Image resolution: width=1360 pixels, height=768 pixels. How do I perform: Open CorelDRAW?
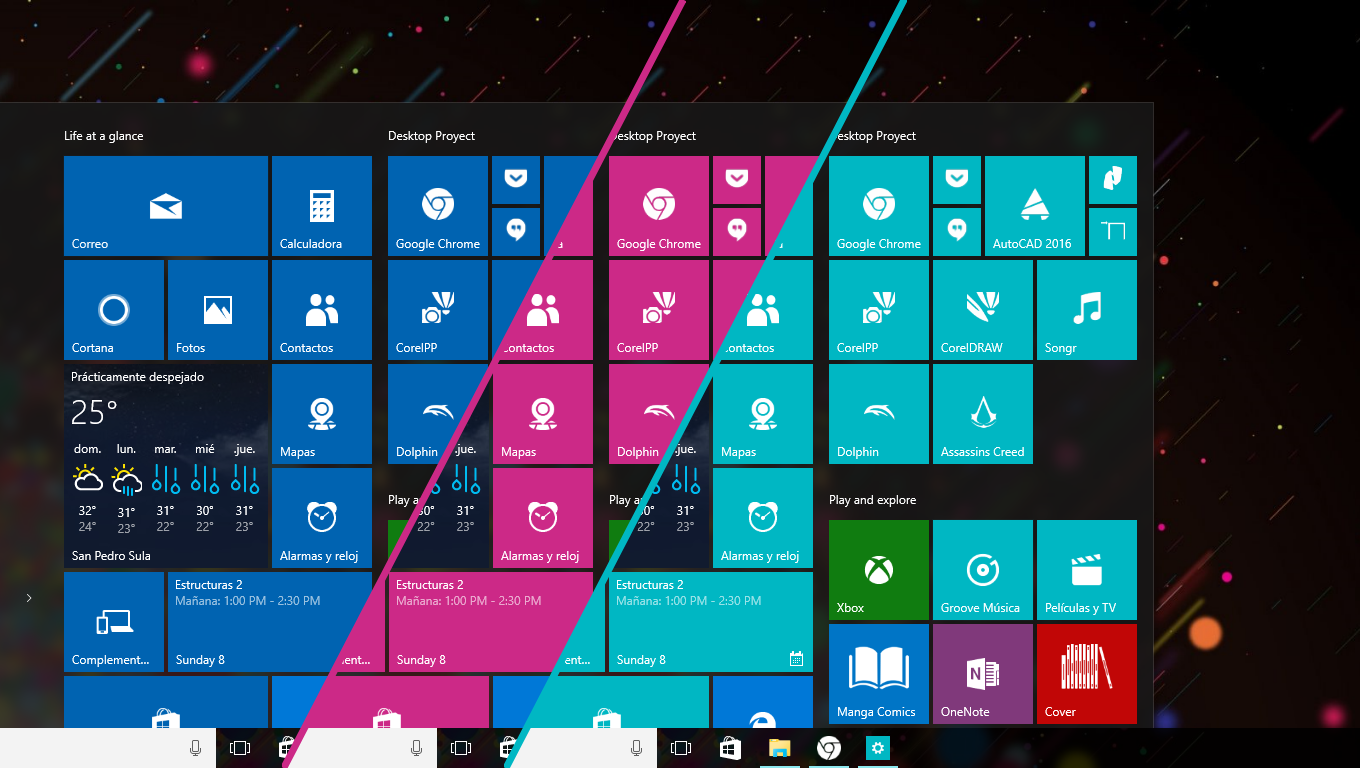coord(982,309)
